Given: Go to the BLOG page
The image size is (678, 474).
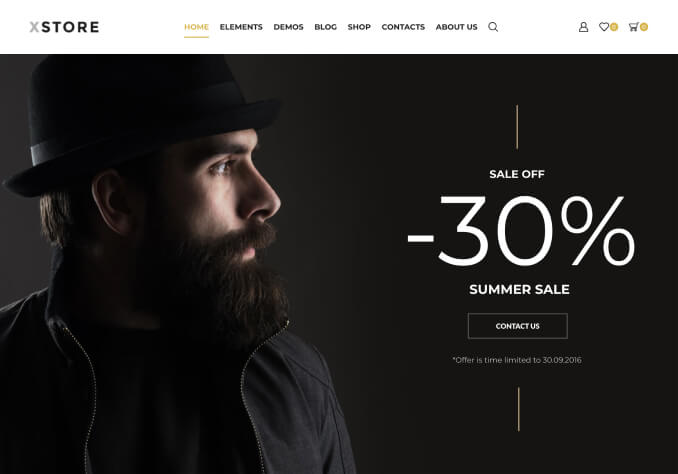Looking at the screenshot, I should point(326,27).
